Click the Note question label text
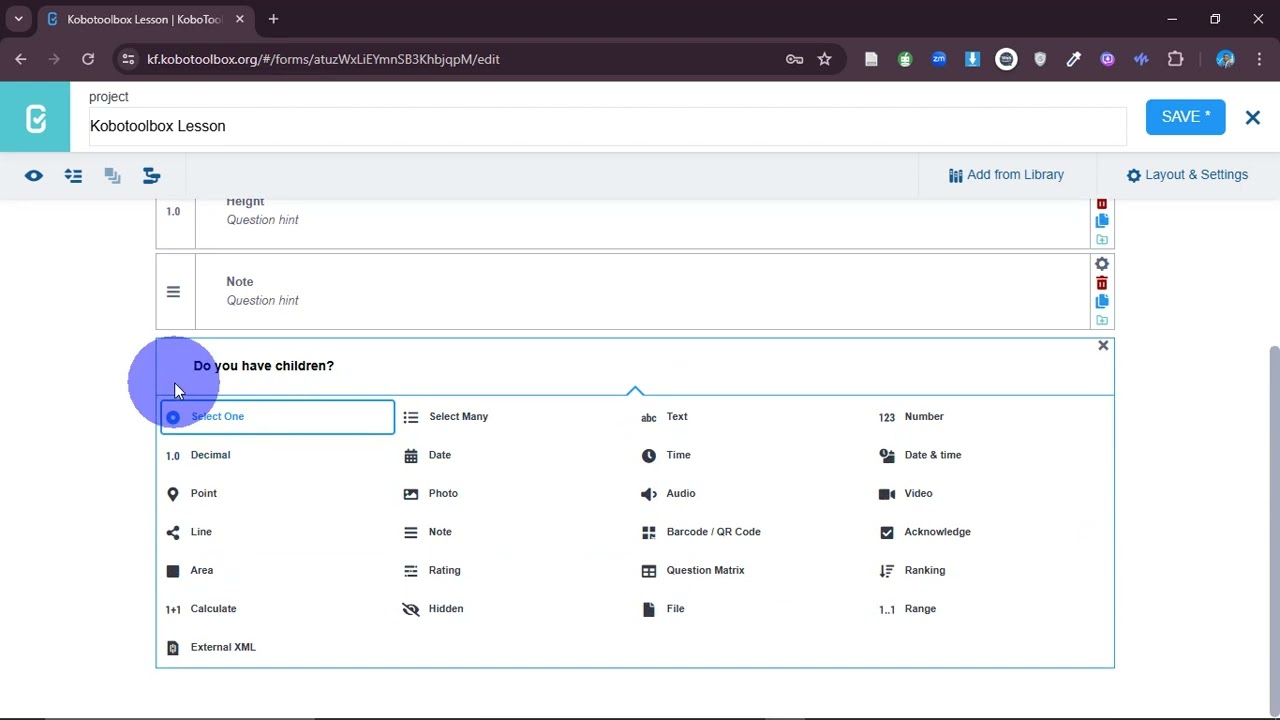 [240, 282]
